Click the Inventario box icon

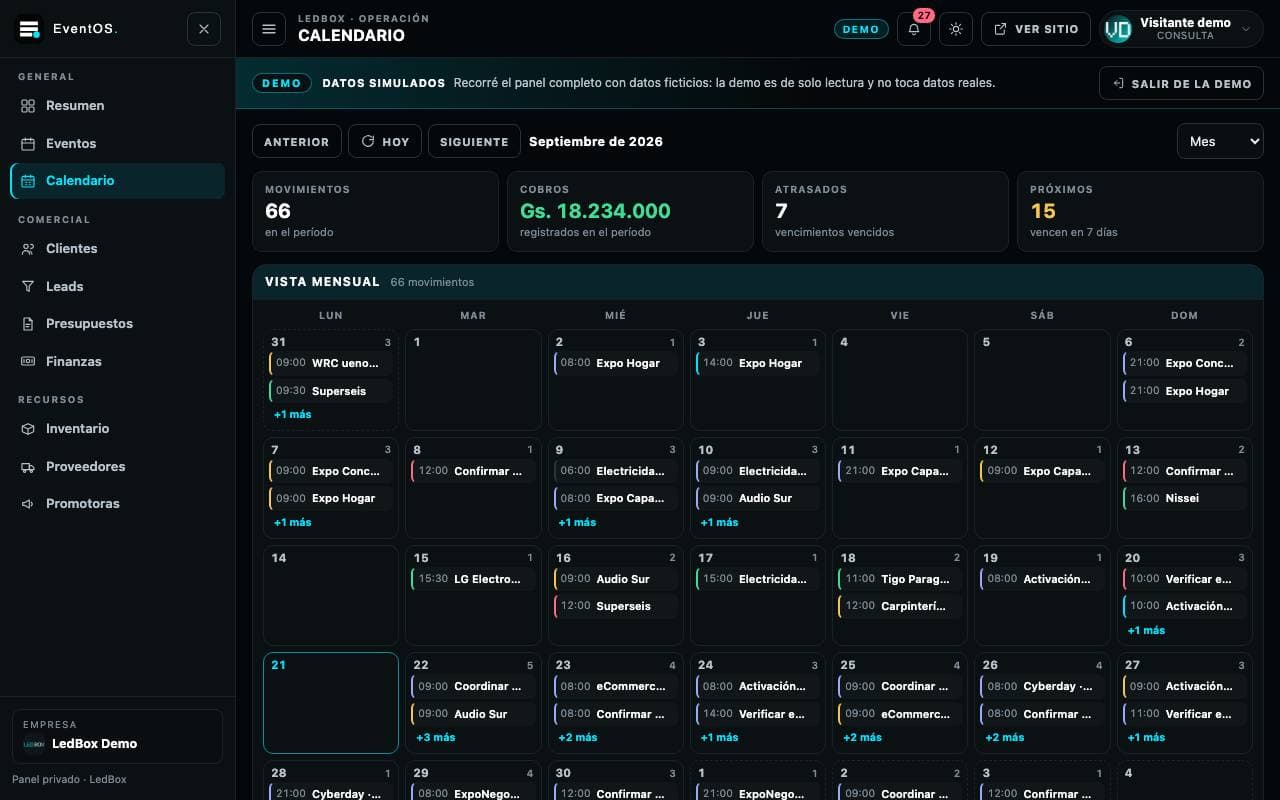(28, 428)
